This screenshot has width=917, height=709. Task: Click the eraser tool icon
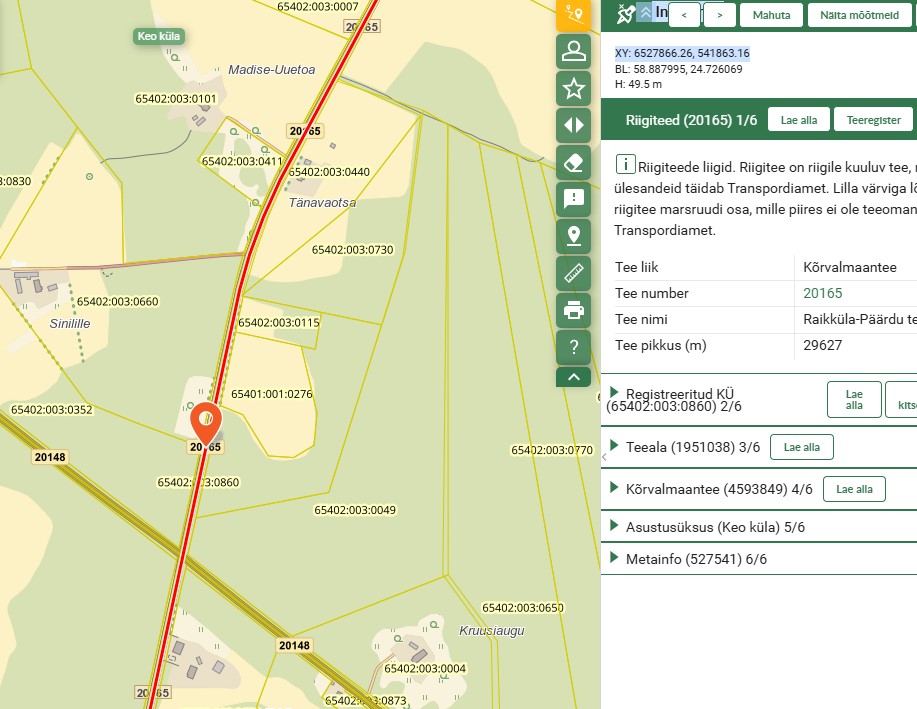574,162
